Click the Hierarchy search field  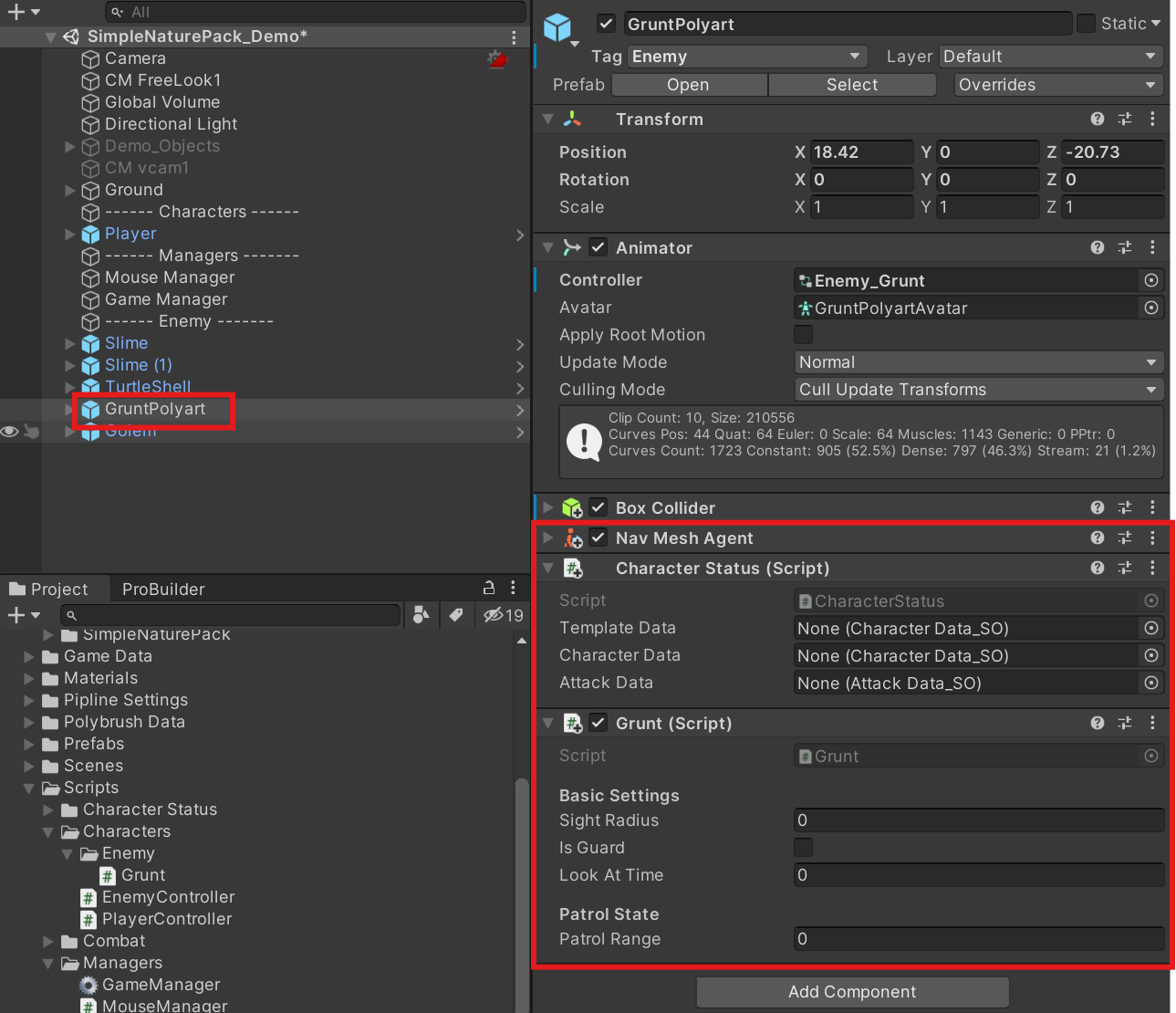click(x=316, y=12)
